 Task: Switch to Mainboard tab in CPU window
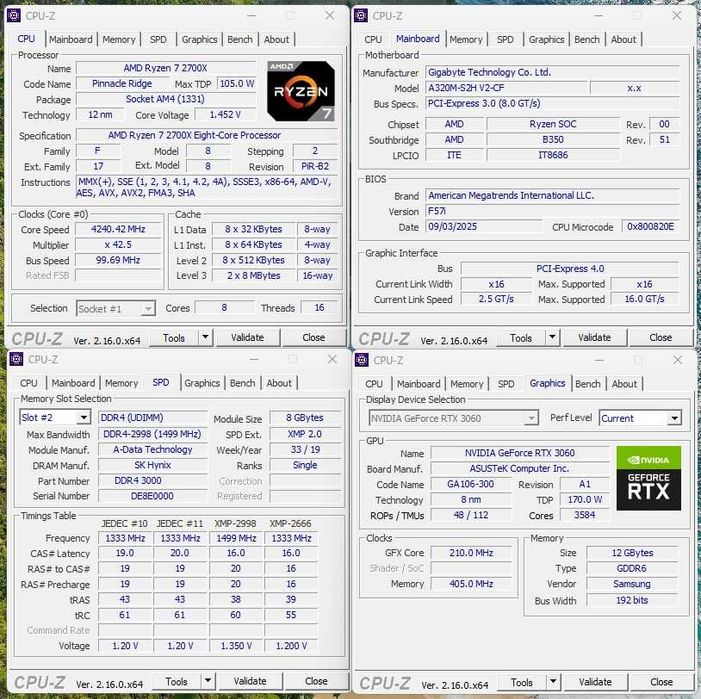pos(71,39)
